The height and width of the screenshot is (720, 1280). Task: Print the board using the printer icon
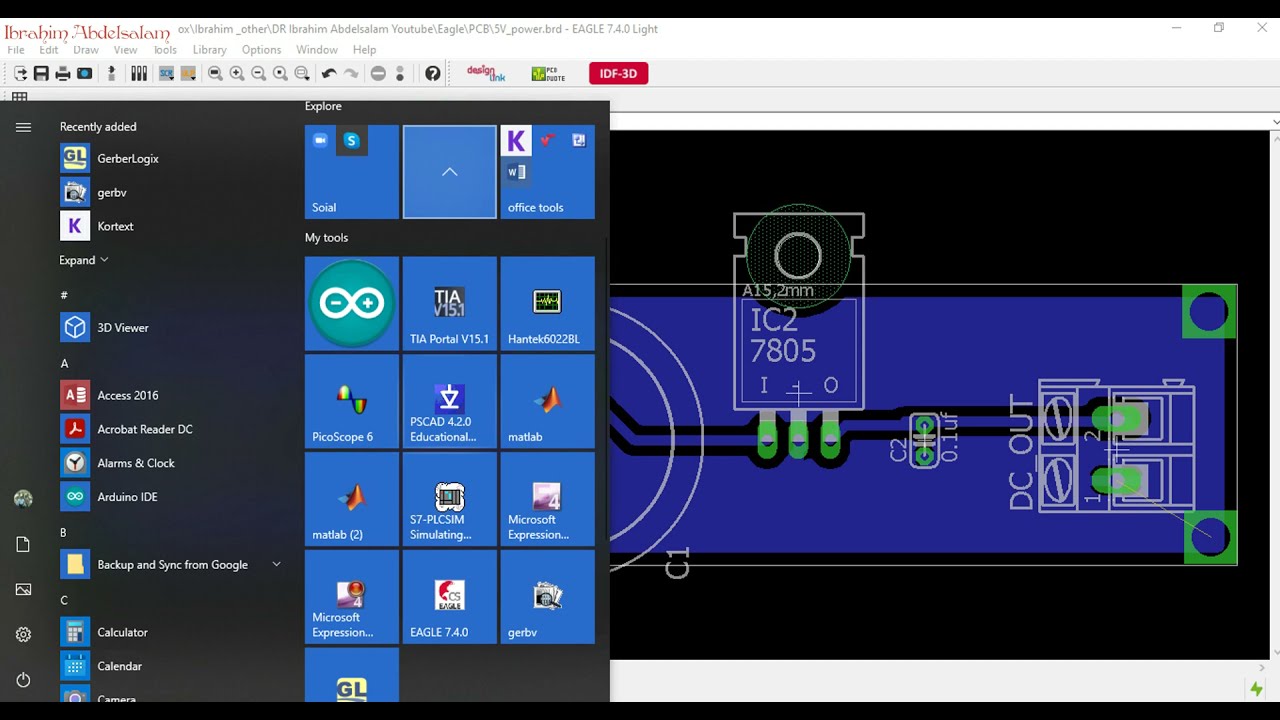tap(63, 73)
